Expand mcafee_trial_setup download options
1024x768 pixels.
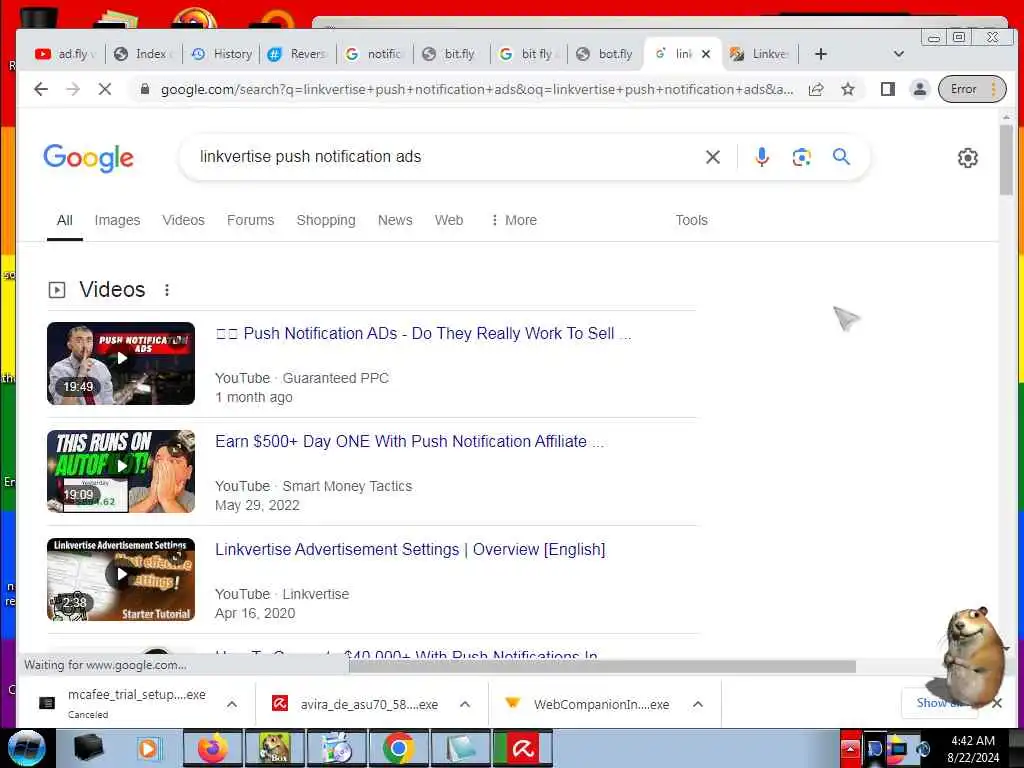(x=232, y=704)
